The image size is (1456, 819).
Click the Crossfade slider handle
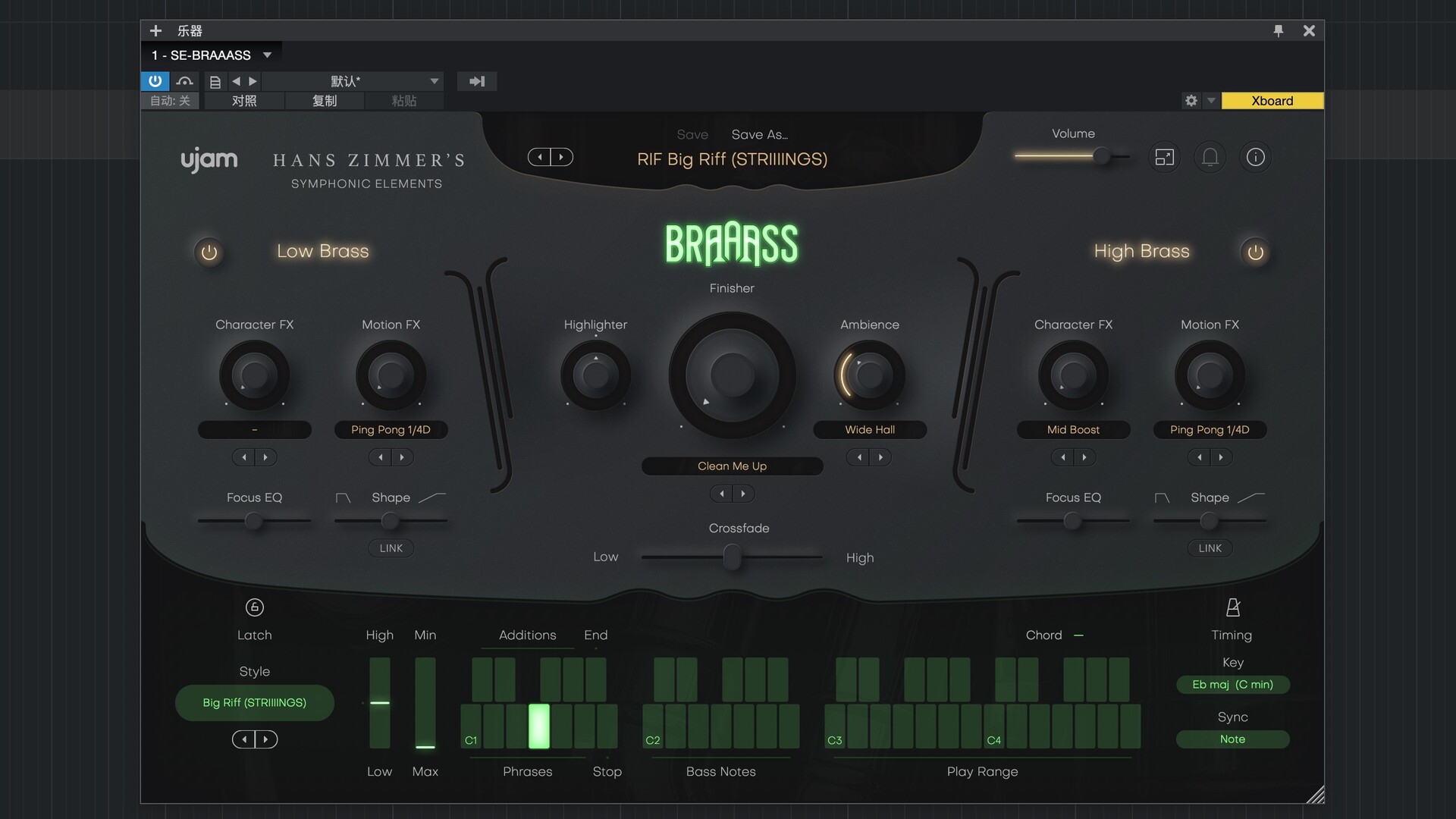pyautogui.click(x=732, y=557)
